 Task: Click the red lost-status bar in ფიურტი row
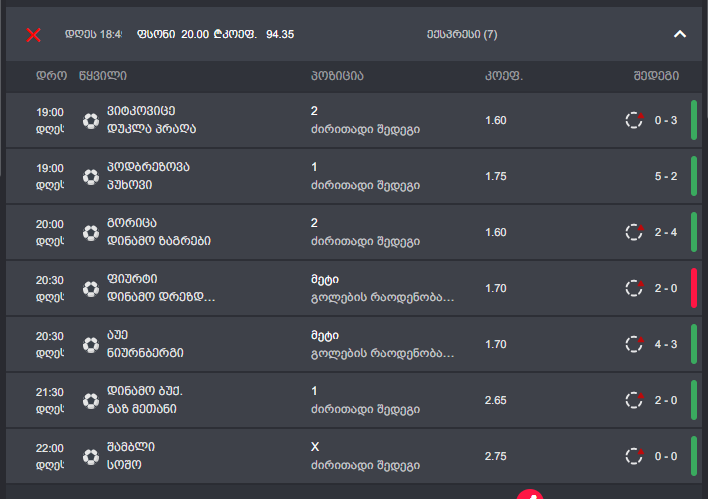(694, 288)
